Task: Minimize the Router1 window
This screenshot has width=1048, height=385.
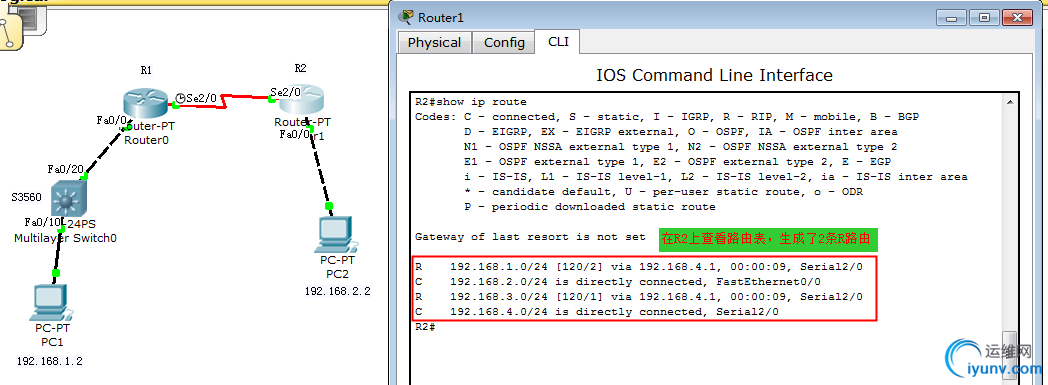Action: [x=950, y=18]
